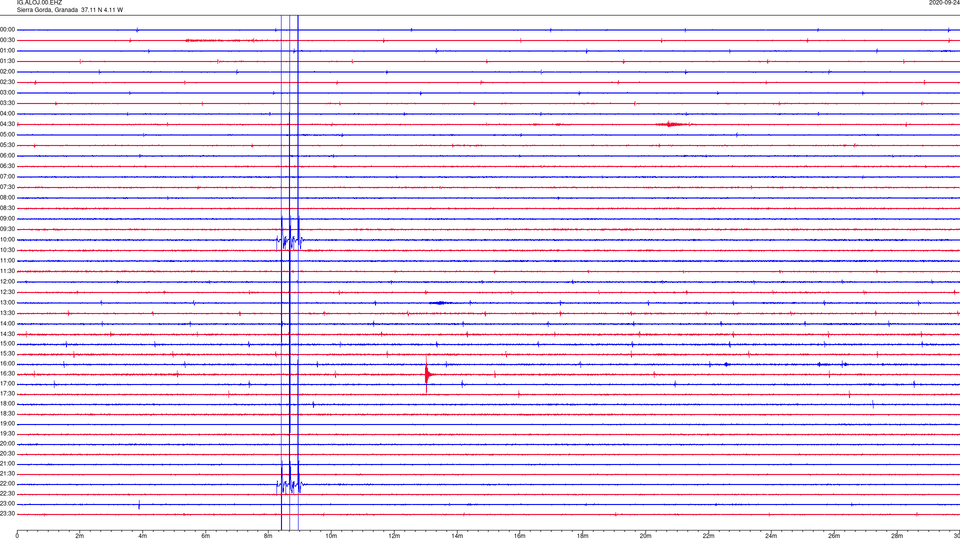Select the 09:00 trace time label
The image size is (960, 540).
(x=8, y=219)
